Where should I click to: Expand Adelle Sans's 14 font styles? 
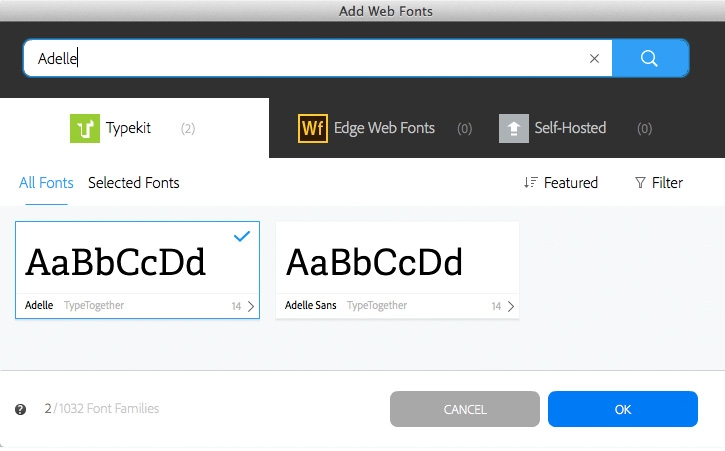pos(503,306)
